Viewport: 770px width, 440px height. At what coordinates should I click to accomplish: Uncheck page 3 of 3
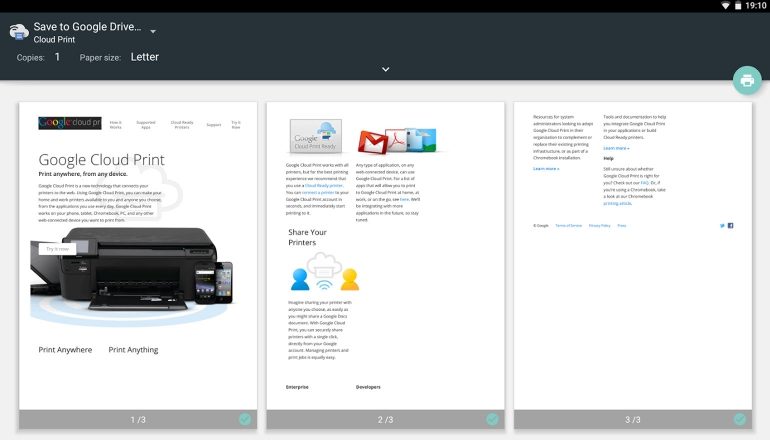[739, 419]
